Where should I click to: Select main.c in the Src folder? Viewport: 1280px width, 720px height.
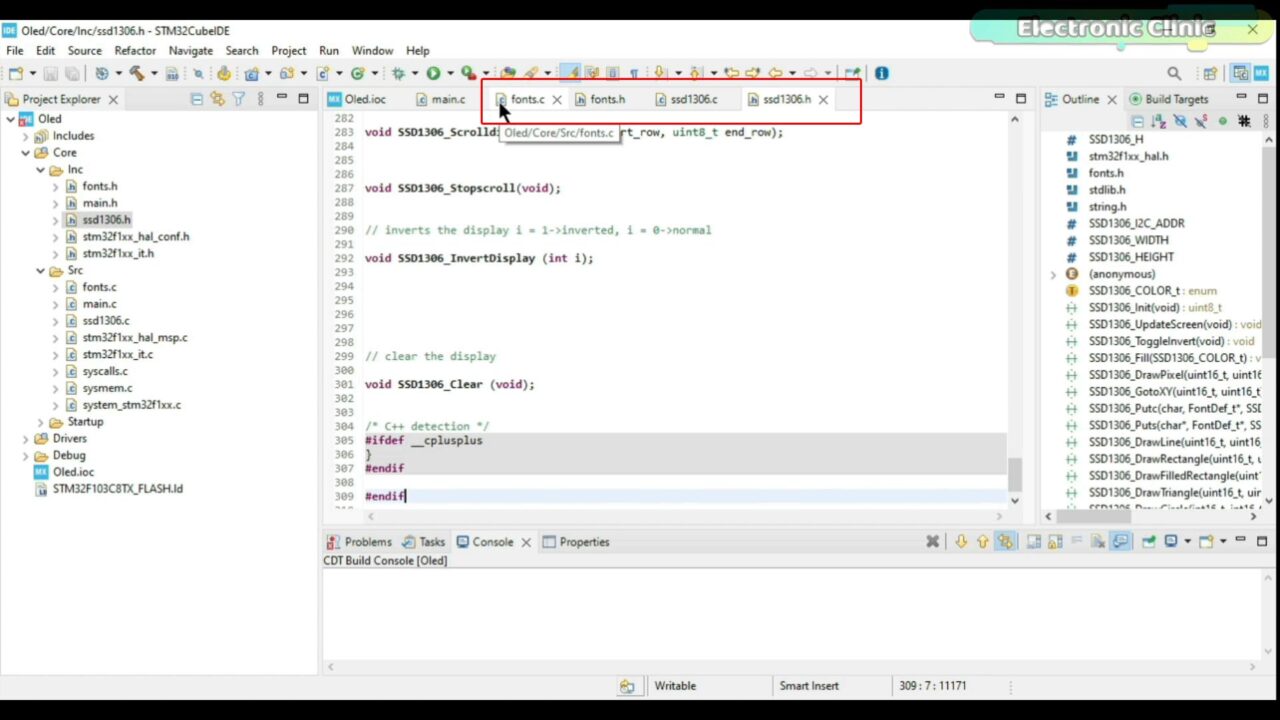pyautogui.click(x=99, y=304)
